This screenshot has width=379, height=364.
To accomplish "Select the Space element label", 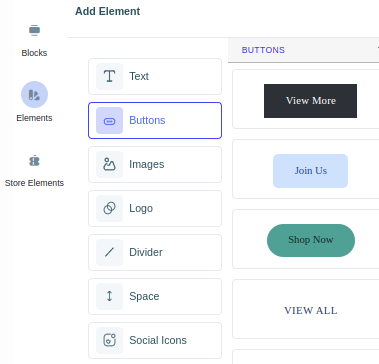I will pyautogui.click(x=144, y=296).
